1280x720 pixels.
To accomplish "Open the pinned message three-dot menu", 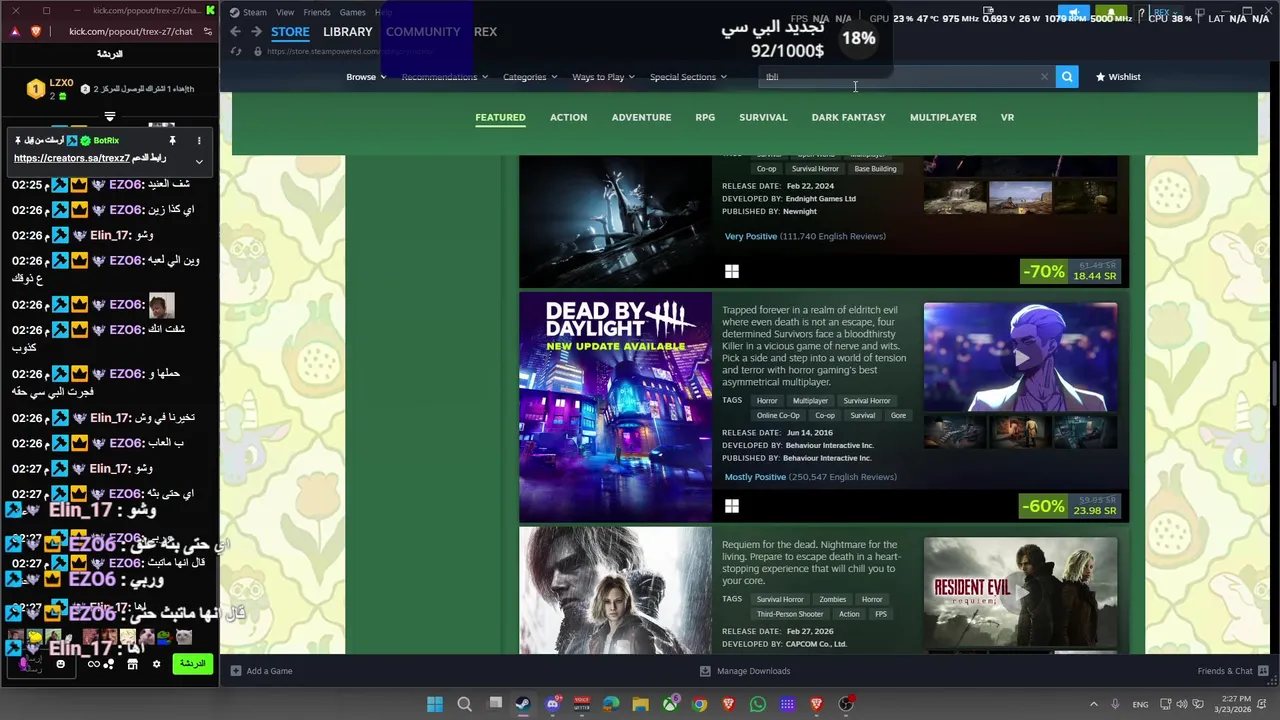I will [x=199, y=141].
